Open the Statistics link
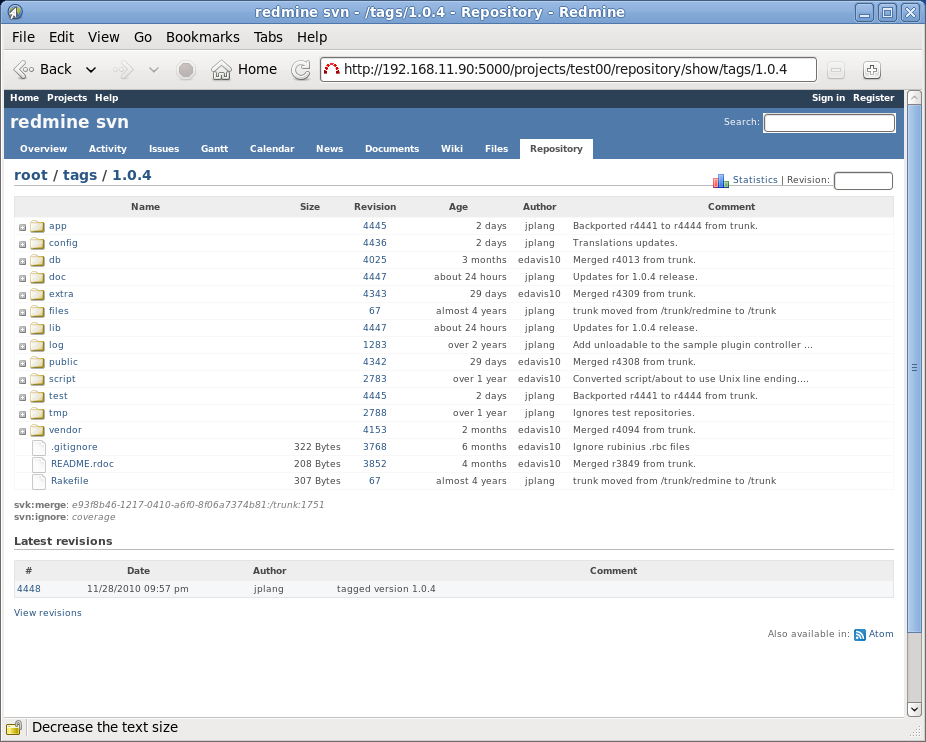The height and width of the screenshot is (742, 926). (x=755, y=180)
